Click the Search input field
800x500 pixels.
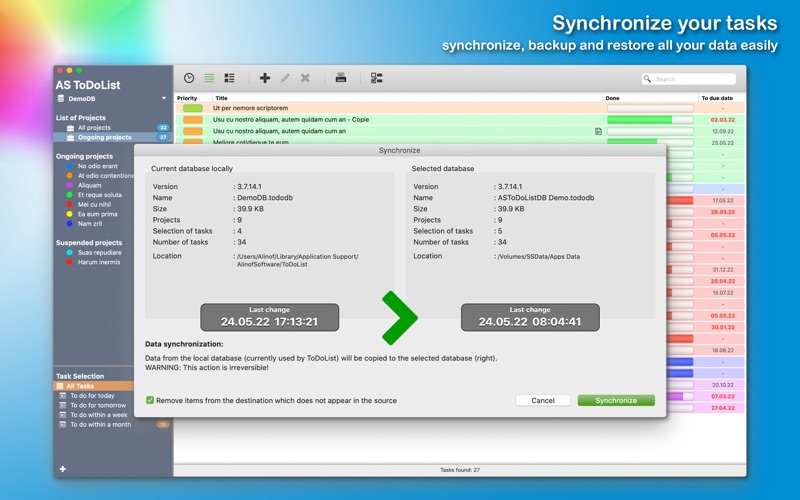(x=689, y=79)
